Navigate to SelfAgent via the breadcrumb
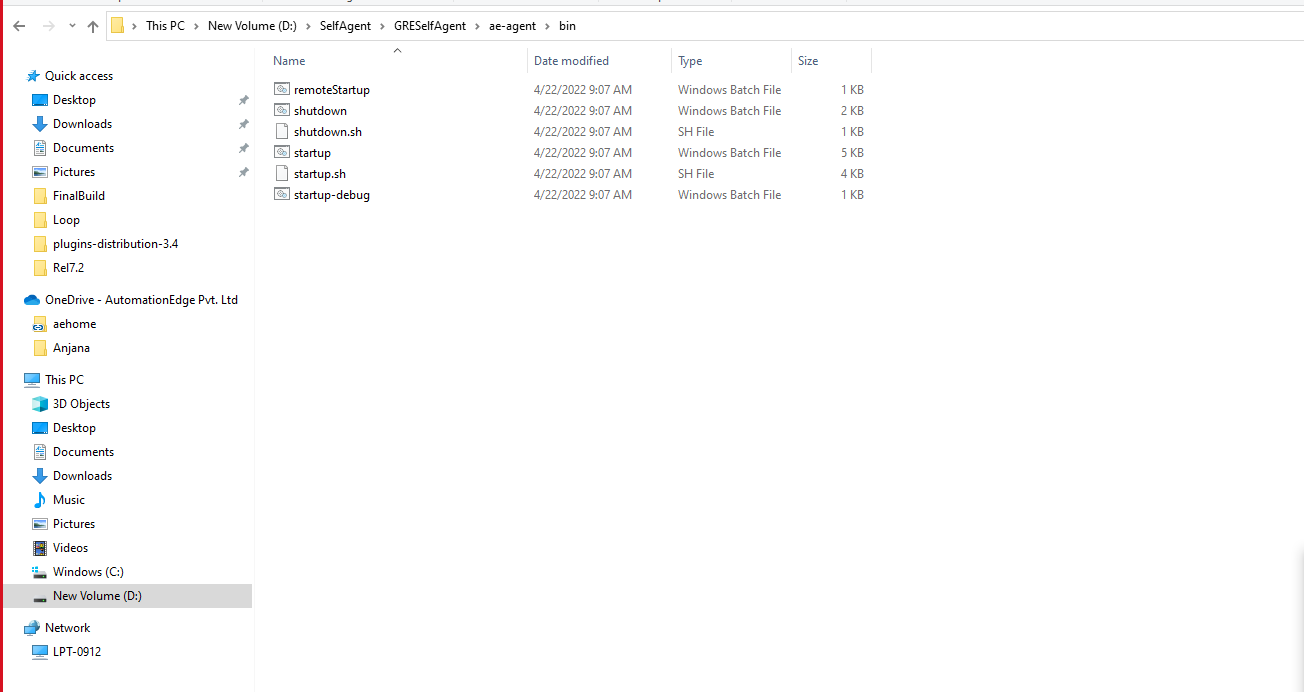1304x692 pixels. (x=344, y=25)
